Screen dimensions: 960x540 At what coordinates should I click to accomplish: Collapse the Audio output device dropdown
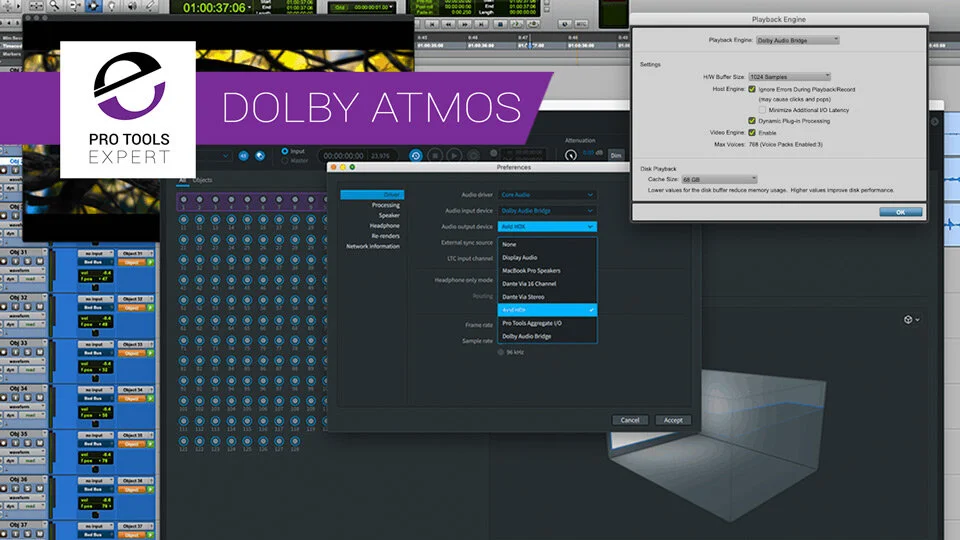click(547, 227)
